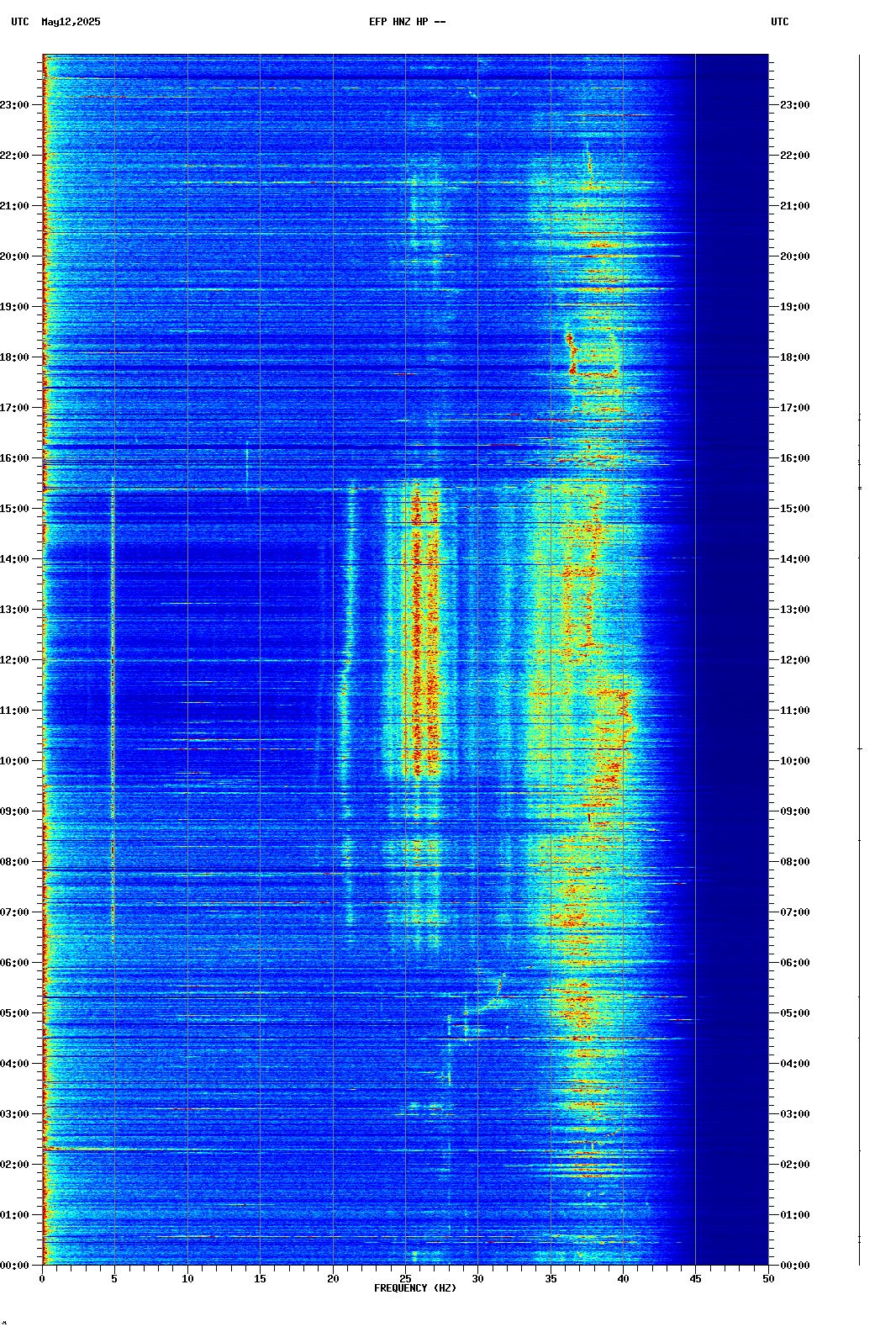This screenshot has height=1332, width=896.
Task: Click 06:00 on the right time axis
Action: [795, 963]
